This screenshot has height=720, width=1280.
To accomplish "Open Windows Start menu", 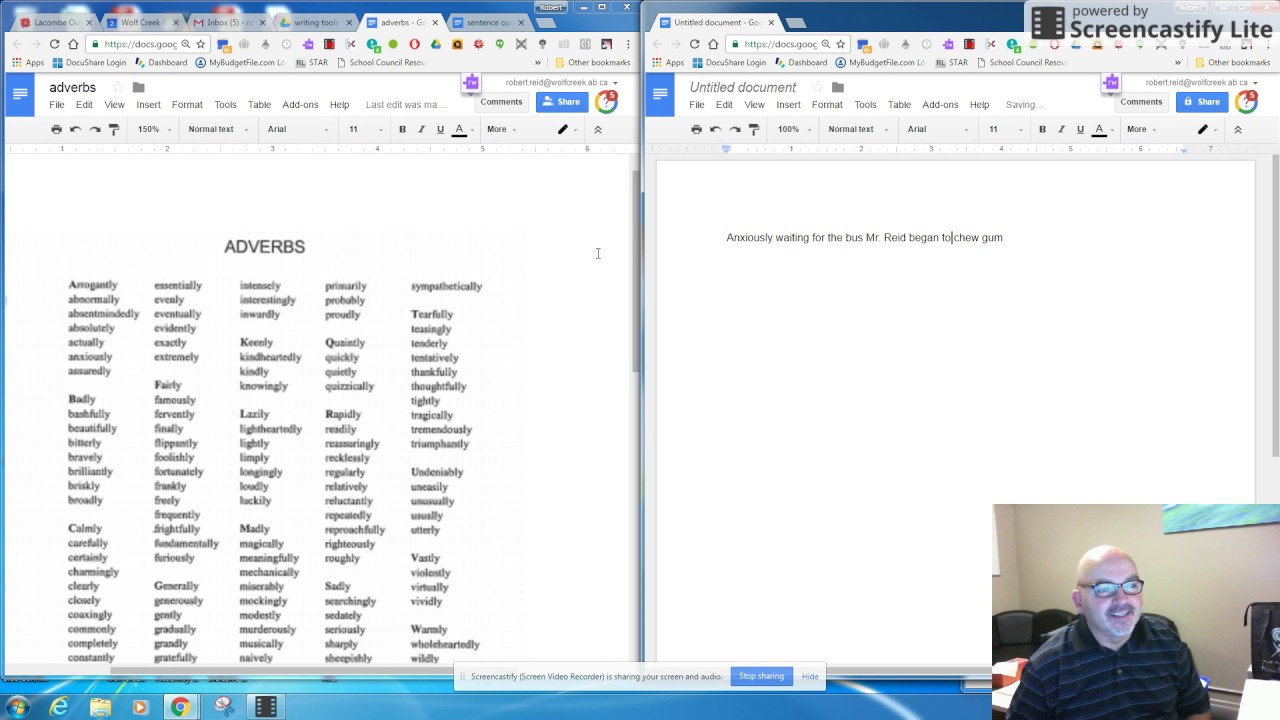I will (x=17, y=707).
